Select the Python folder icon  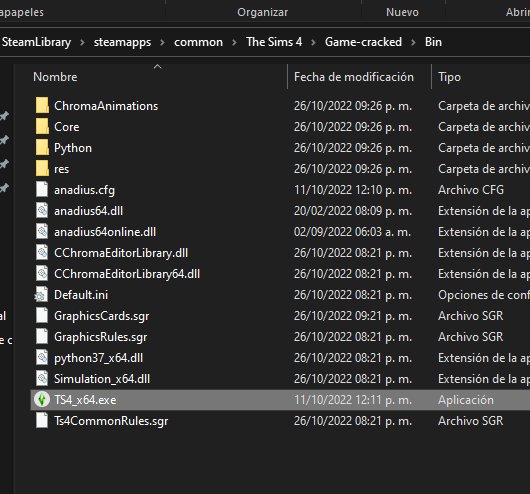[42, 147]
